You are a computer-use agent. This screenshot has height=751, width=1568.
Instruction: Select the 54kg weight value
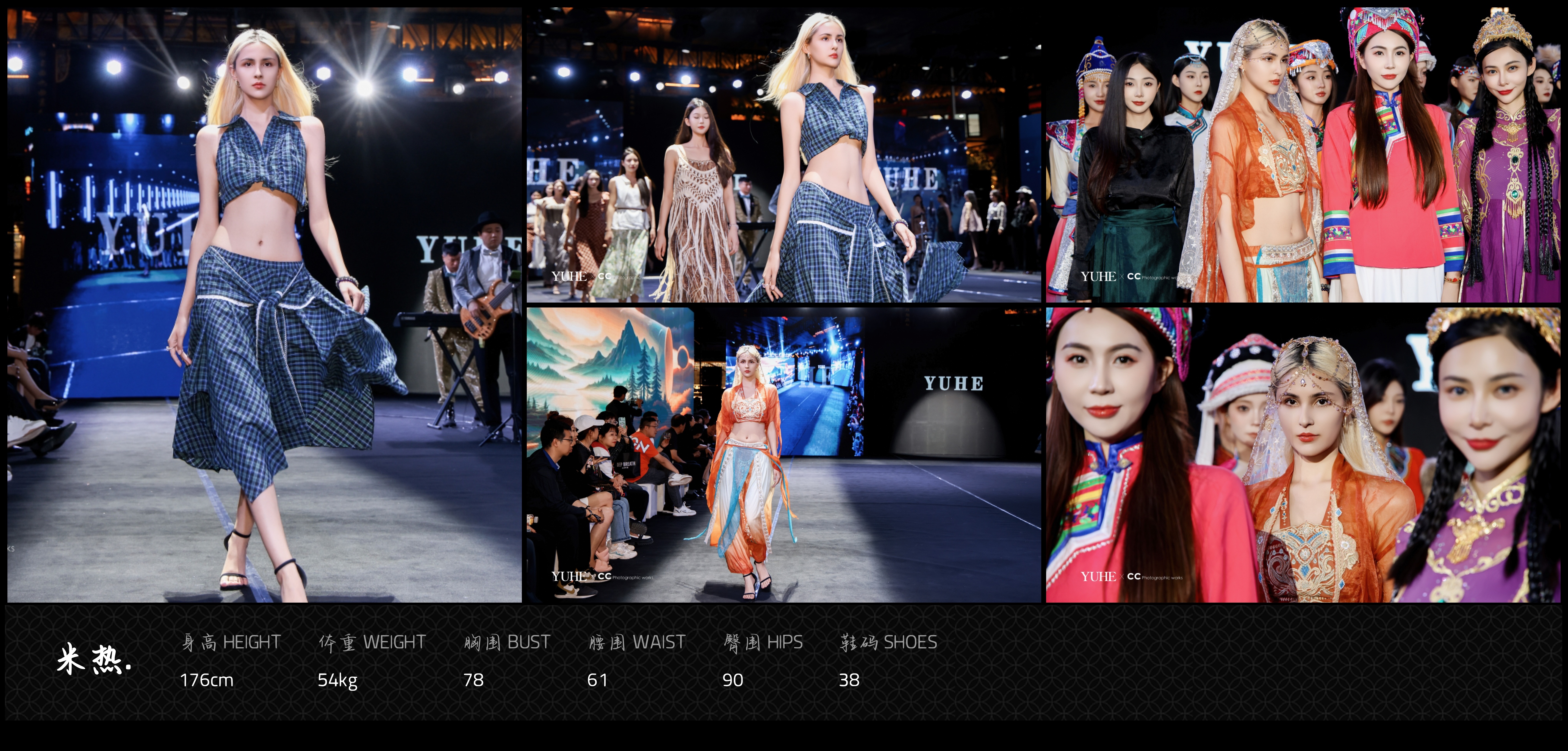337,680
